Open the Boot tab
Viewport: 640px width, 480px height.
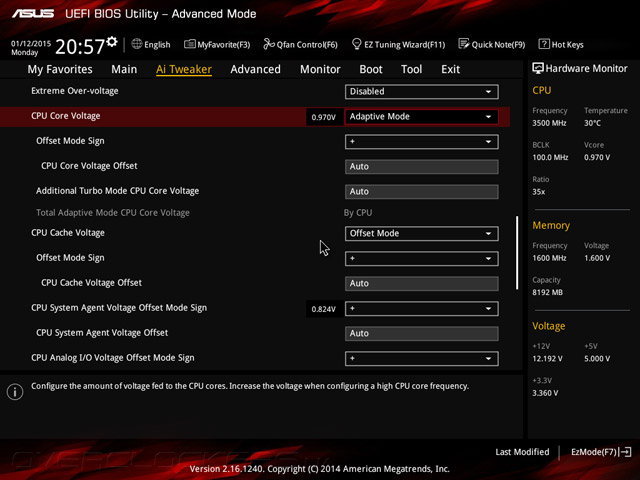coord(371,69)
